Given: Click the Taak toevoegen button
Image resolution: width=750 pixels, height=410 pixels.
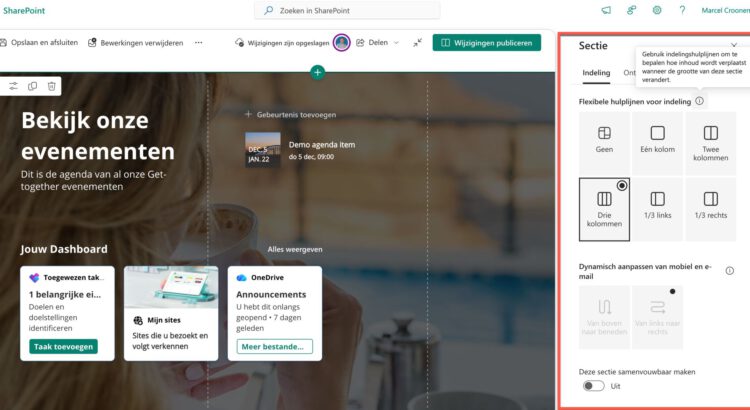Looking at the screenshot, I should point(63,346).
